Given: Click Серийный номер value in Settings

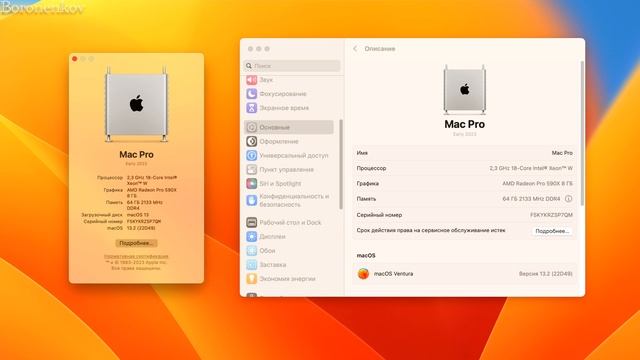Looking at the screenshot, I should click(551, 215).
